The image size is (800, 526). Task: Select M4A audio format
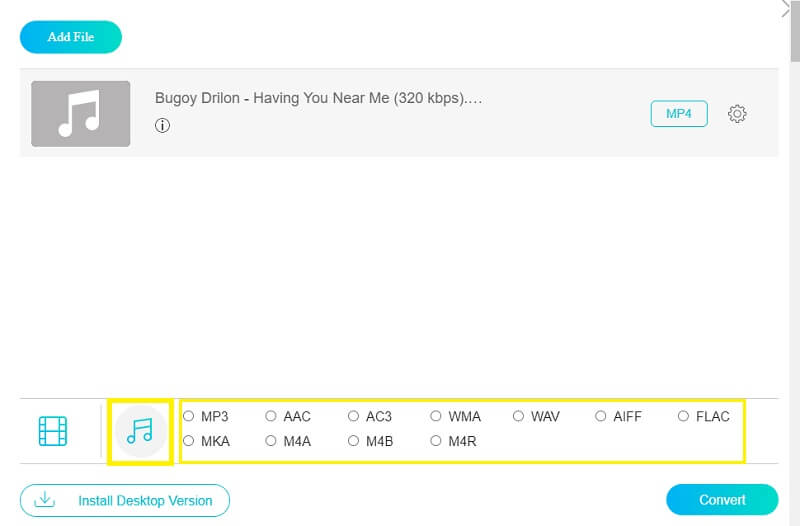pos(271,440)
